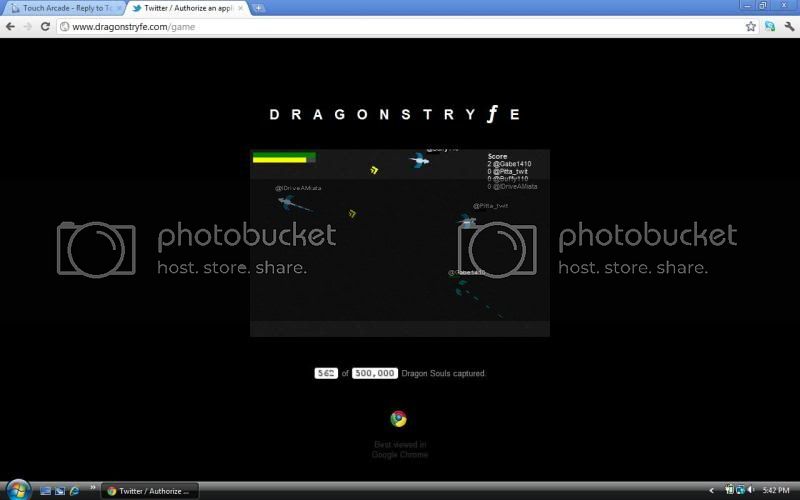Screen dimensions: 800x500
Task: Open the Chrome wrench settings menu
Action: (x=789, y=27)
